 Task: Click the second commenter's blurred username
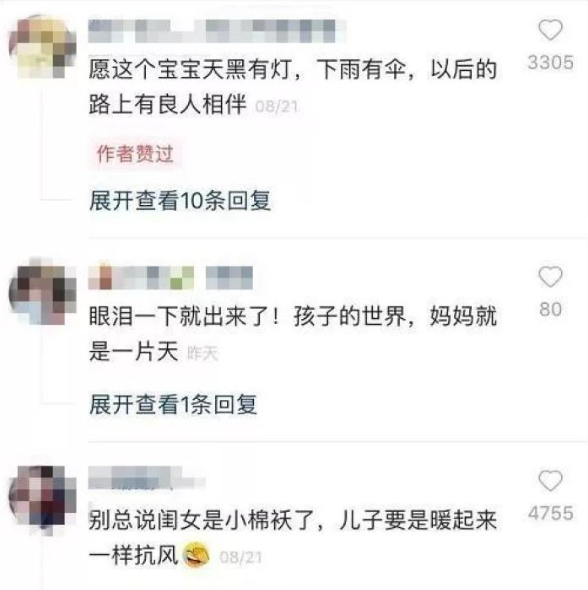pos(170,277)
